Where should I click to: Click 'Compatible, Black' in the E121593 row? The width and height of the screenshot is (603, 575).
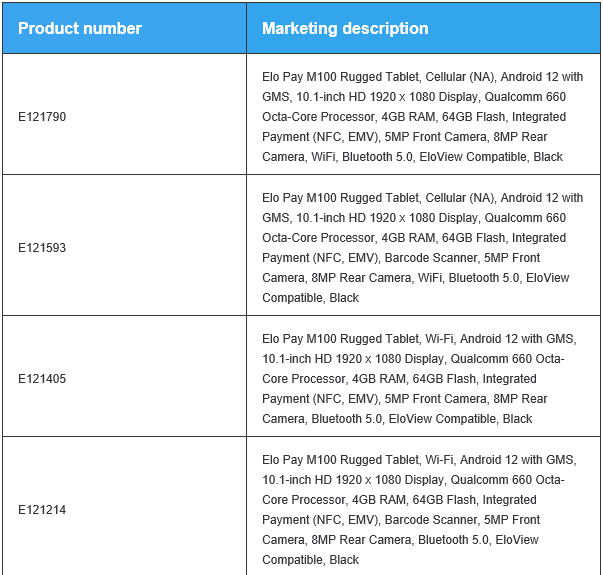click(310, 298)
